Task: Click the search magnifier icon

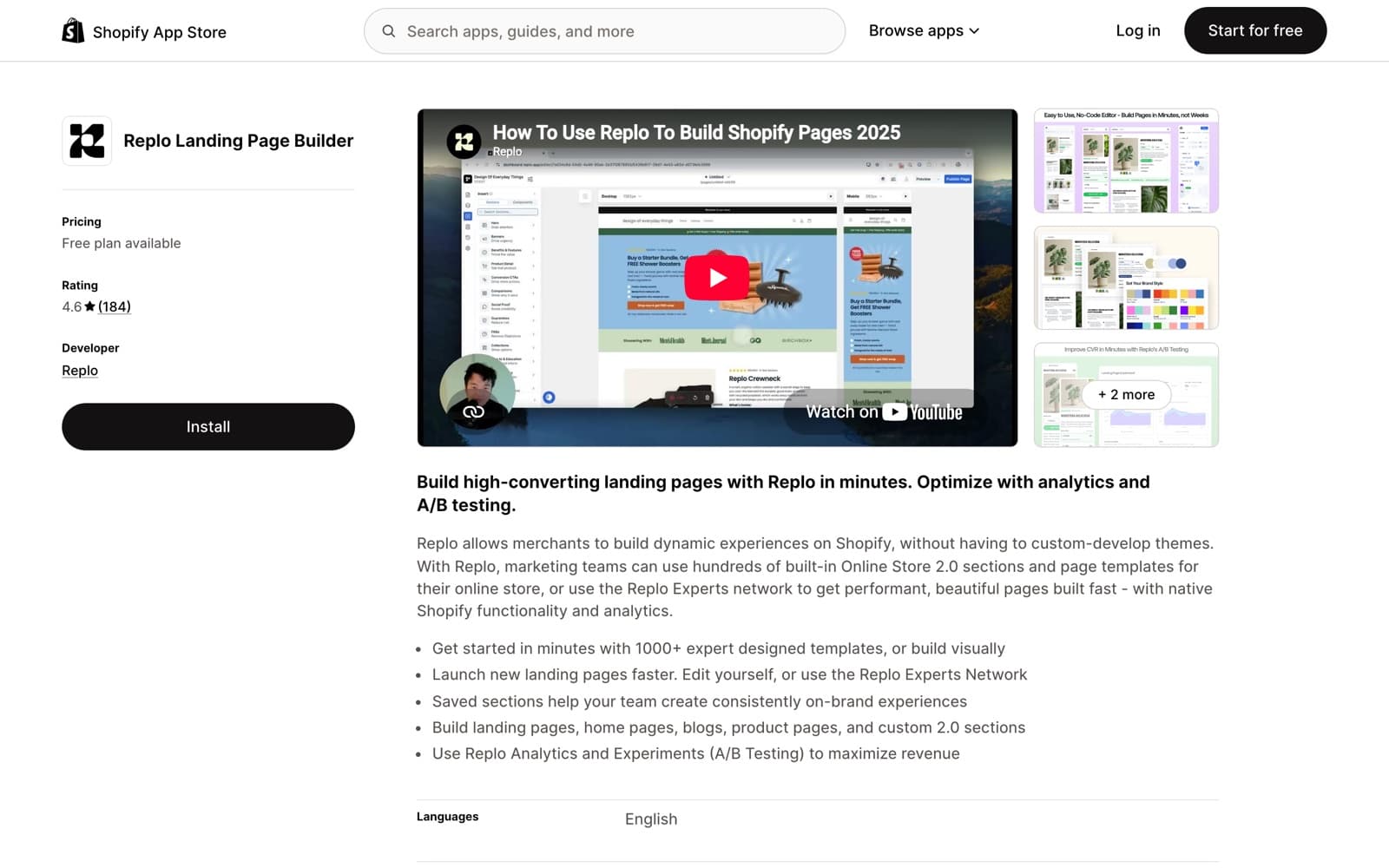Action: click(389, 31)
